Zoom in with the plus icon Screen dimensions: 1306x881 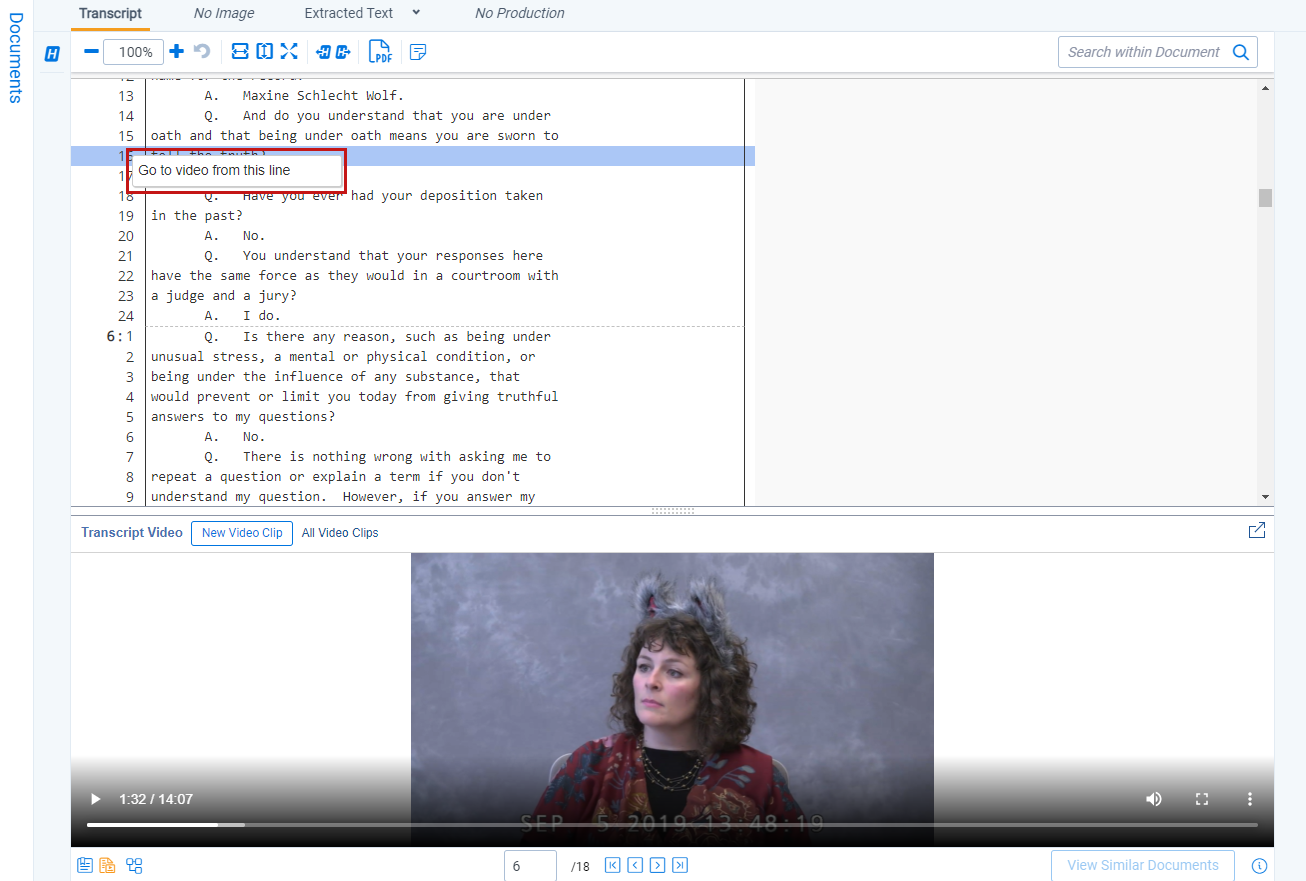(x=176, y=51)
